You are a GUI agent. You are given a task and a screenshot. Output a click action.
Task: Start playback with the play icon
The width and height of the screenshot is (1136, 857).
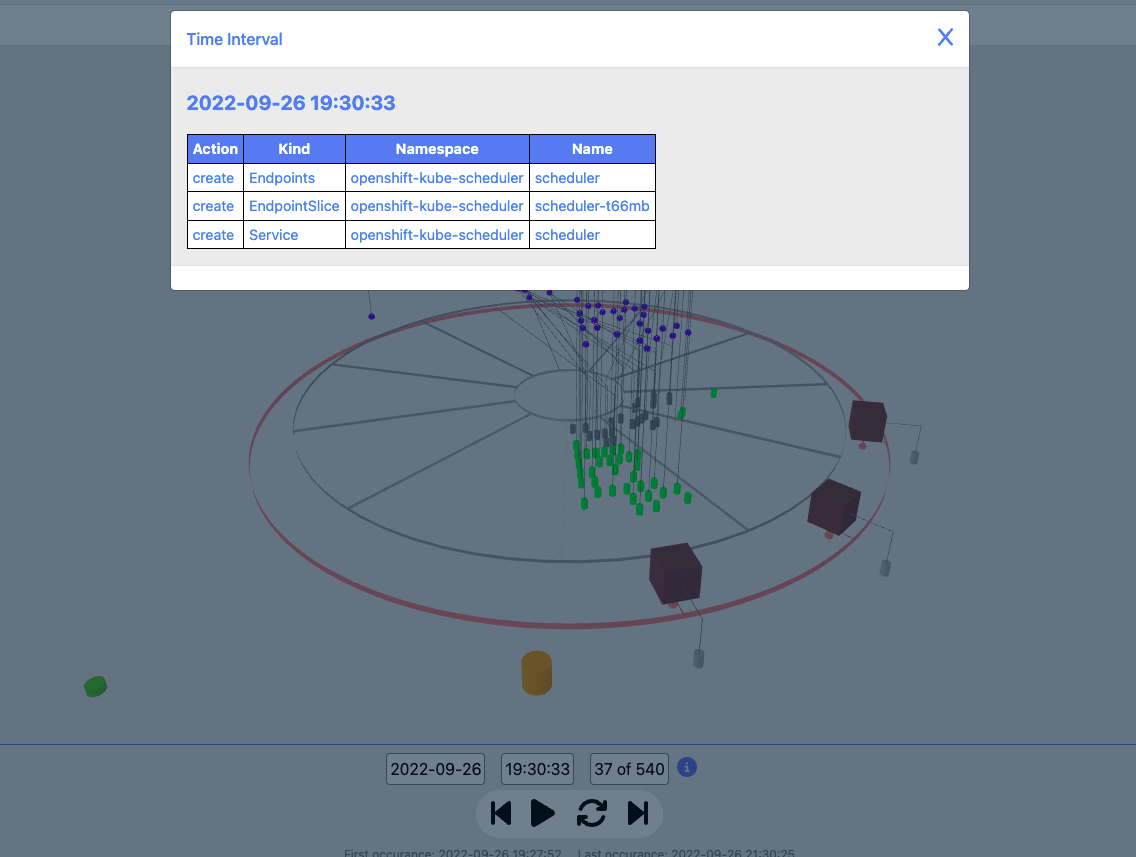click(543, 813)
